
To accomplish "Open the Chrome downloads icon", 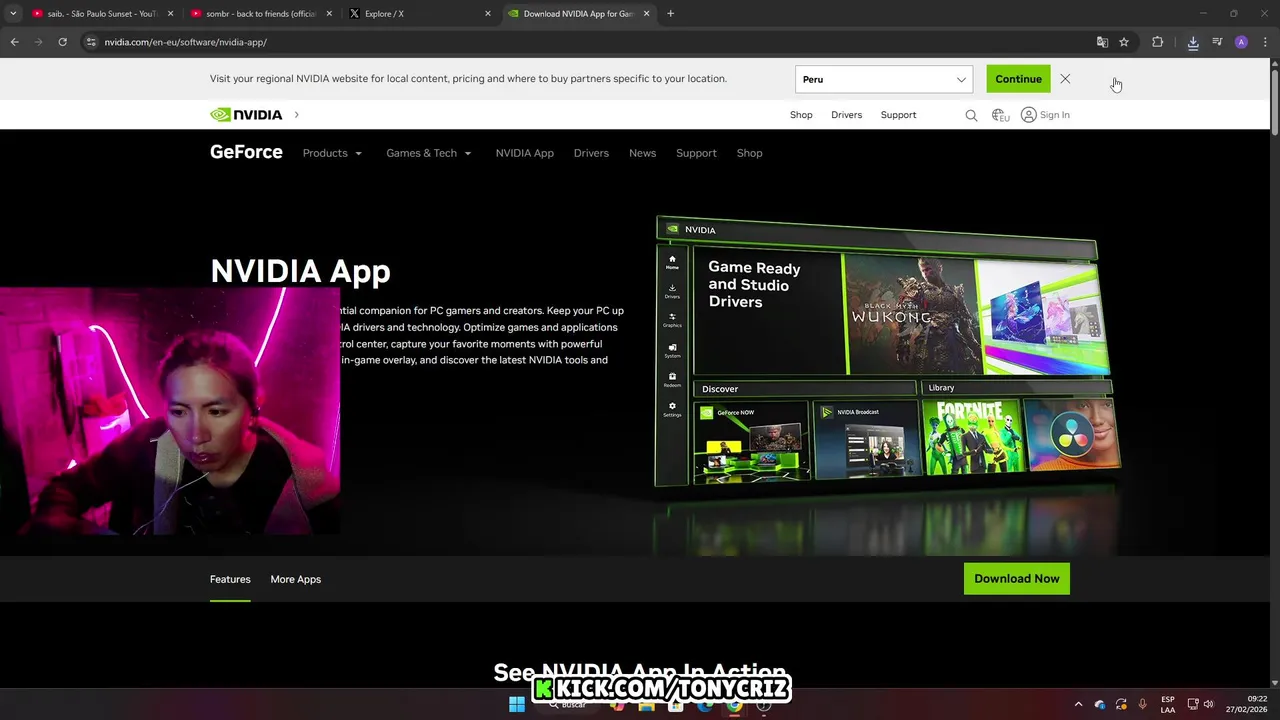I will 1193,42.
